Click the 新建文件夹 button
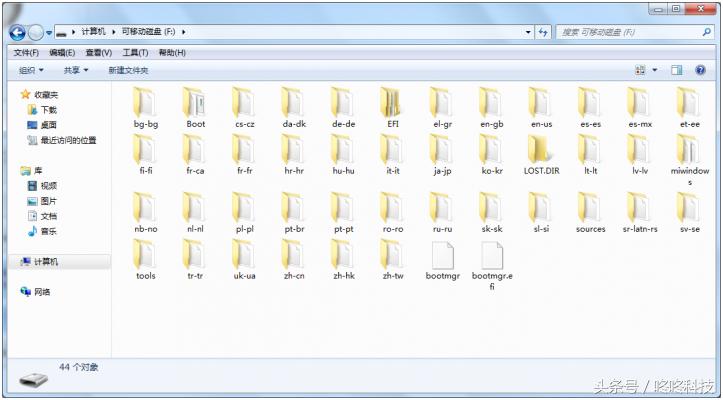The image size is (723, 400). [128, 70]
